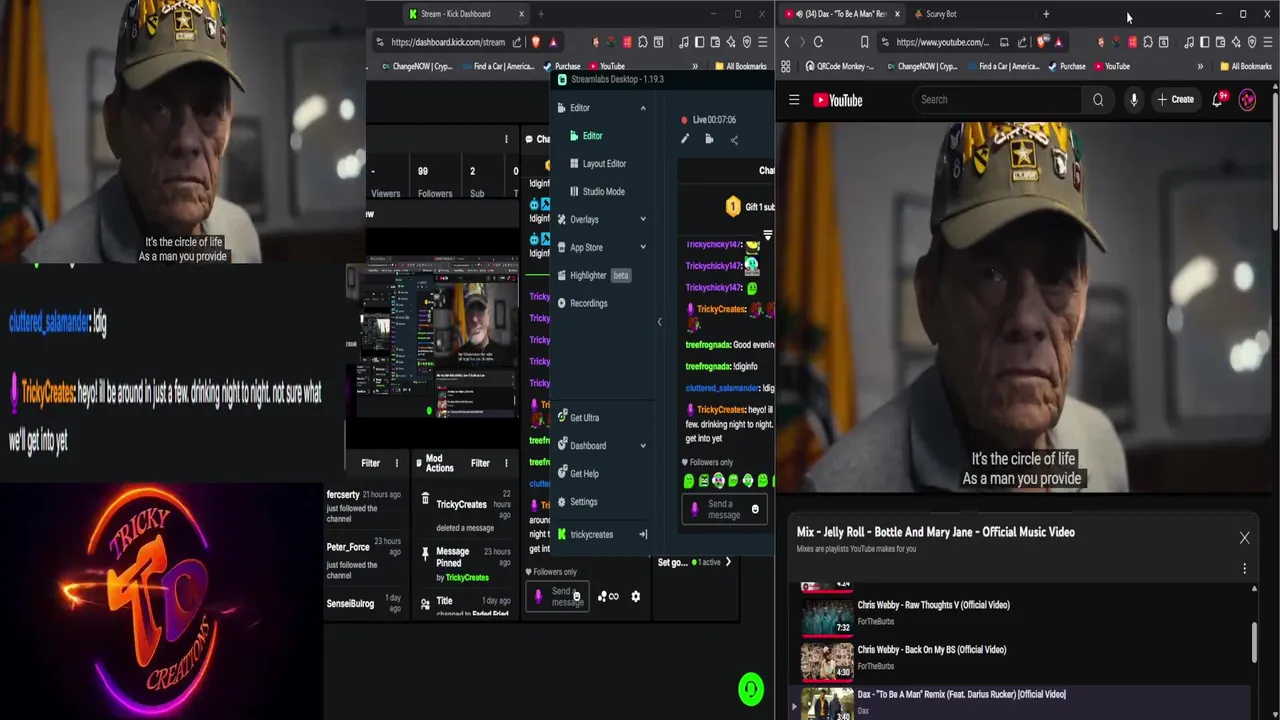Log out of trickycreates in Streamlabs
The image size is (1280, 720).
point(643,534)
